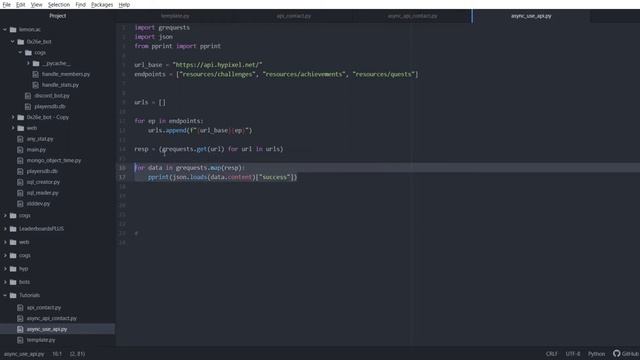Open the Help menu

124,4
